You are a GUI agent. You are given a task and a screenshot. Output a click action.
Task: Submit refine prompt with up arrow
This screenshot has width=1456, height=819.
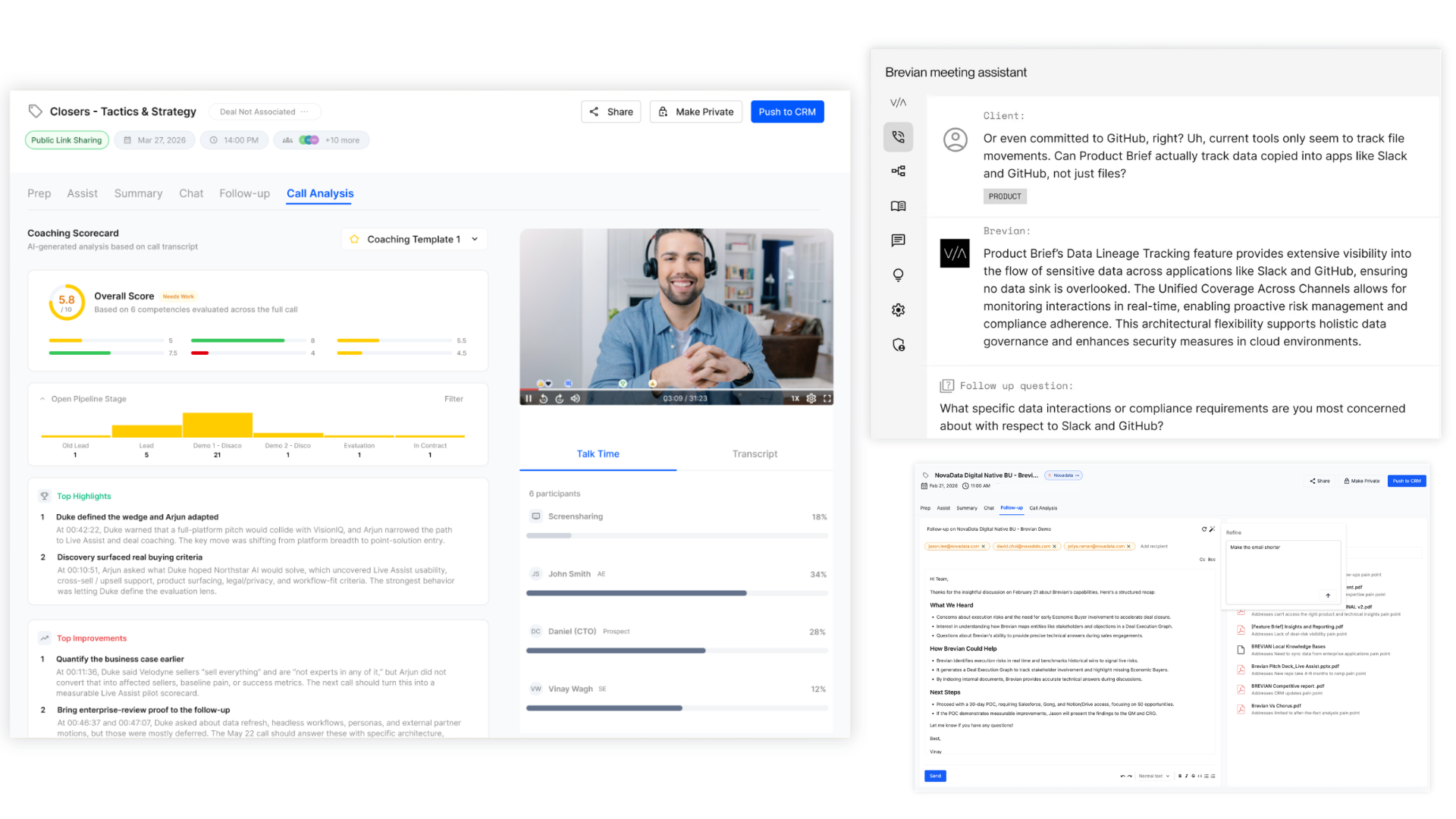coord(1328,595)
